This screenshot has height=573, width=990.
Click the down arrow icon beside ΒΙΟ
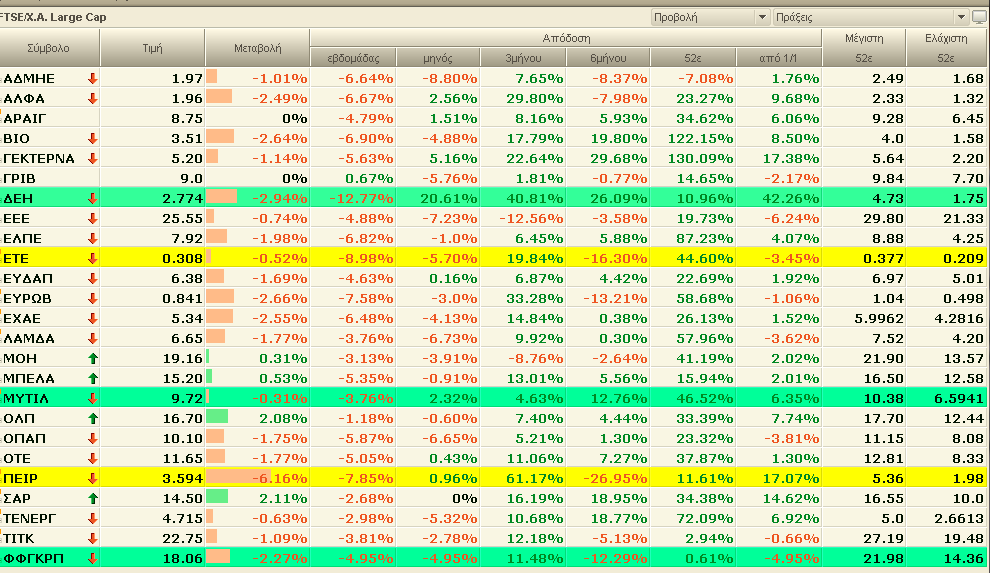tap(93, 138)
